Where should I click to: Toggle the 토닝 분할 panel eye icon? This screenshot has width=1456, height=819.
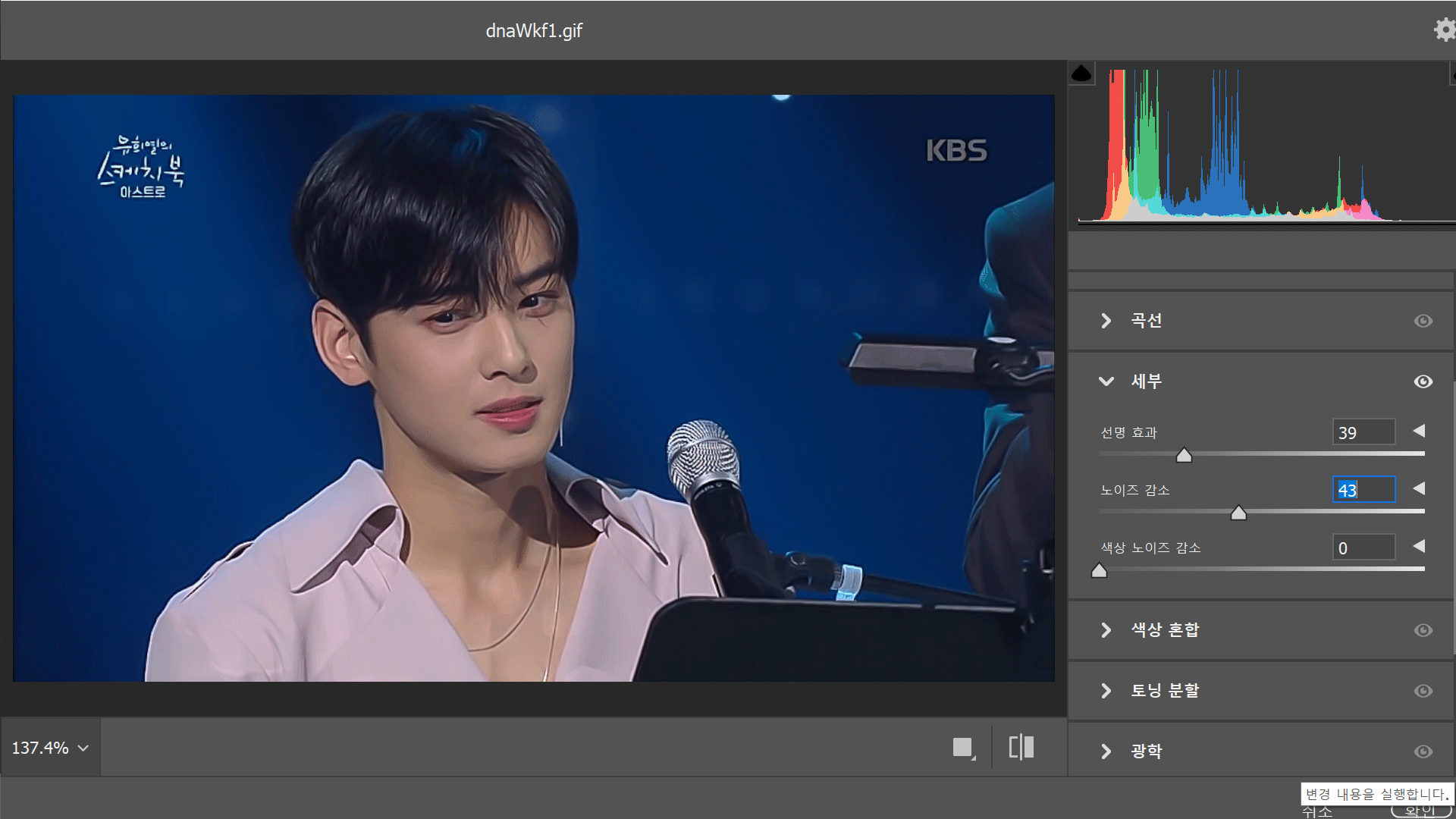click(1423, 691)
